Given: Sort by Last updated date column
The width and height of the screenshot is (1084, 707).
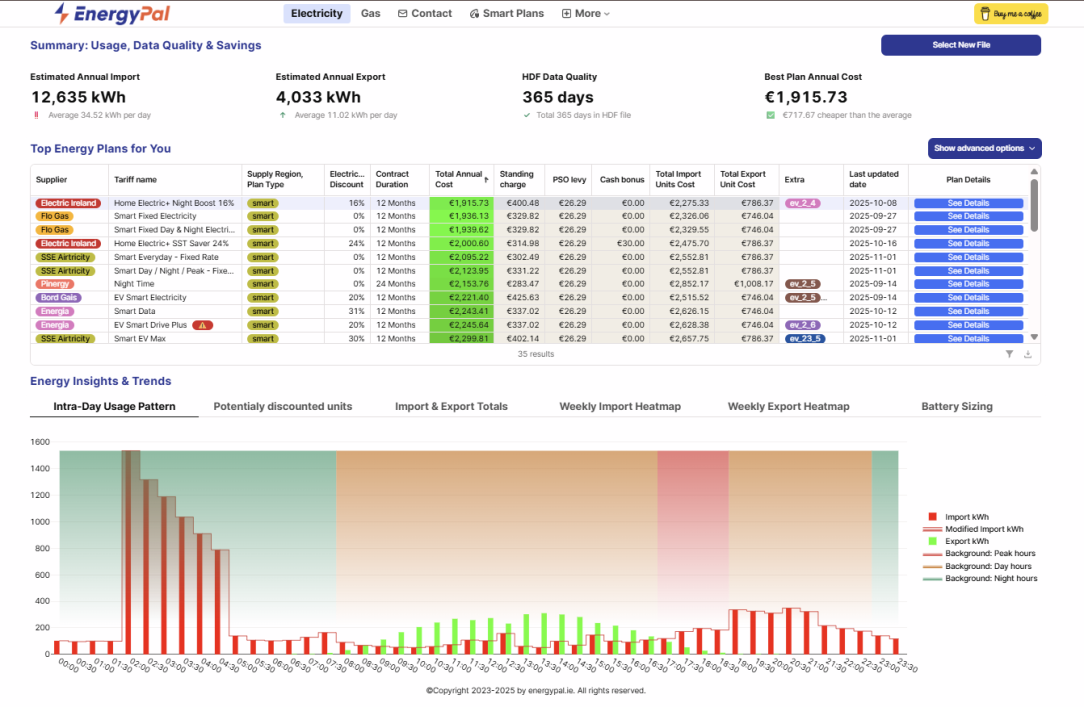Looking at the screenshot, I should (x=874, y=180).
